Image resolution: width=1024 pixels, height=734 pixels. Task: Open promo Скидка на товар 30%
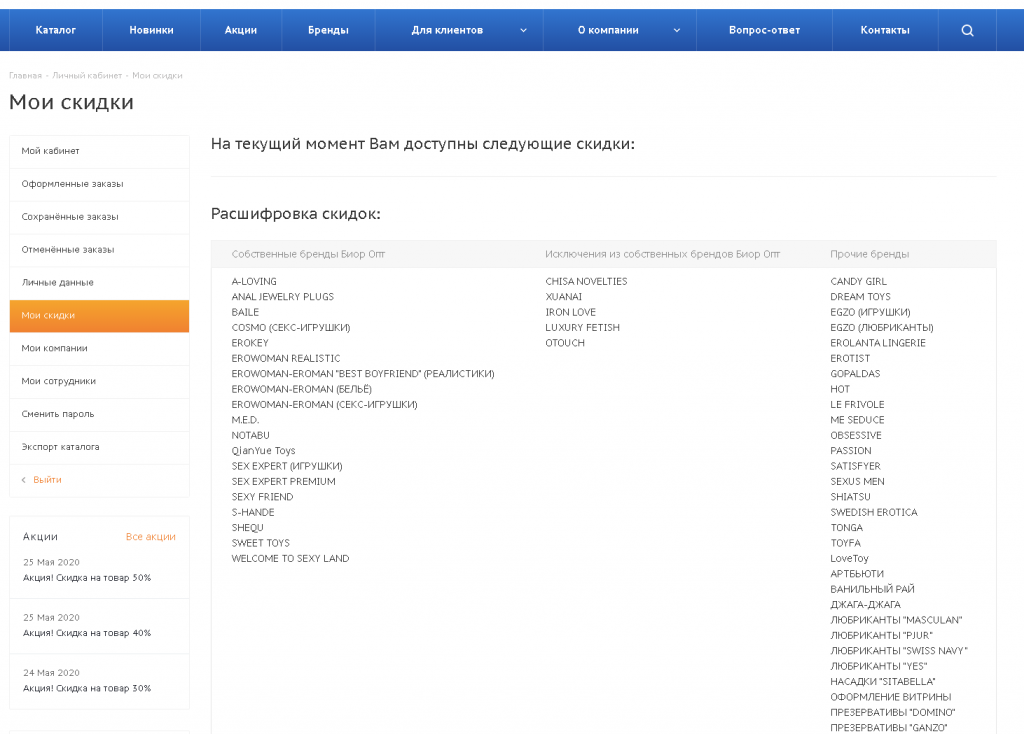click(87, 689)
